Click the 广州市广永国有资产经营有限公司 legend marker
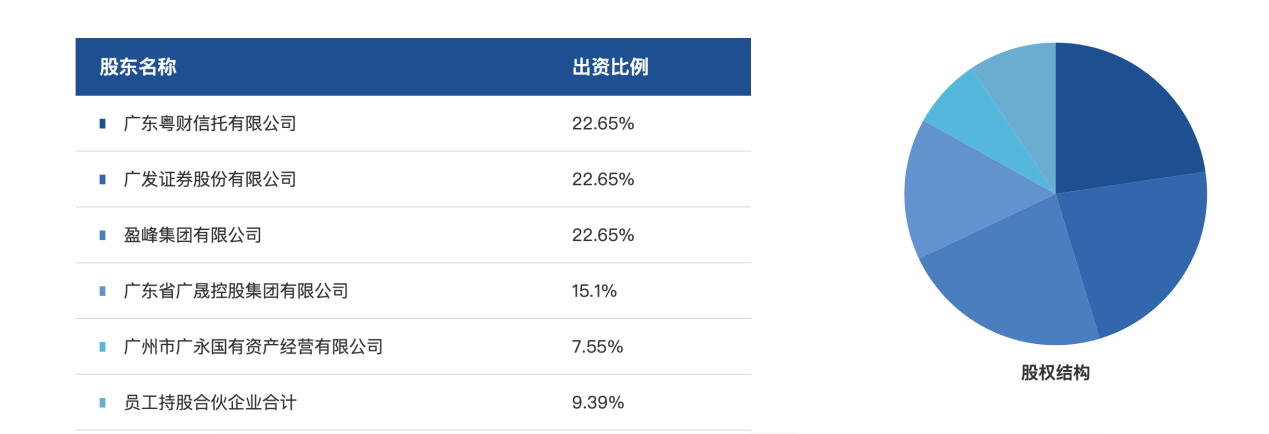 (102, 347)
